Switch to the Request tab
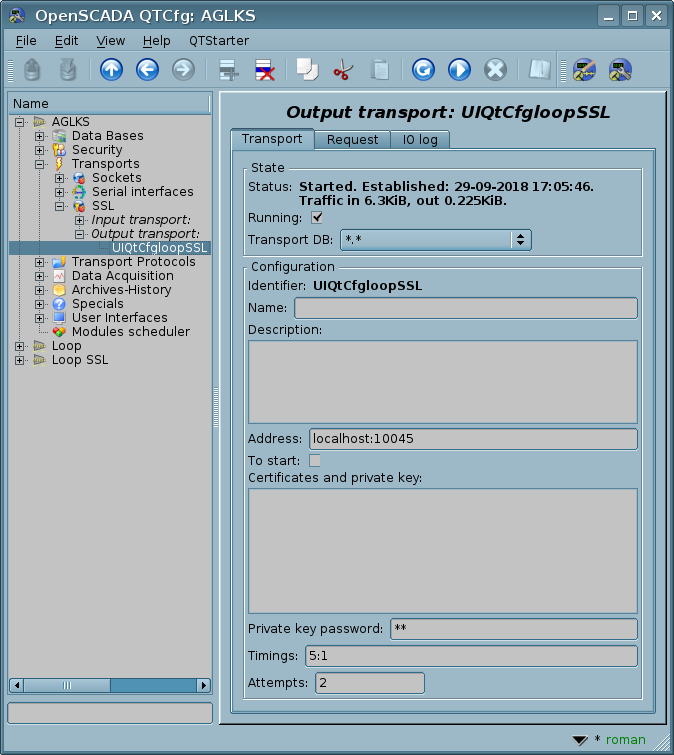 click(x=352, y=140)
